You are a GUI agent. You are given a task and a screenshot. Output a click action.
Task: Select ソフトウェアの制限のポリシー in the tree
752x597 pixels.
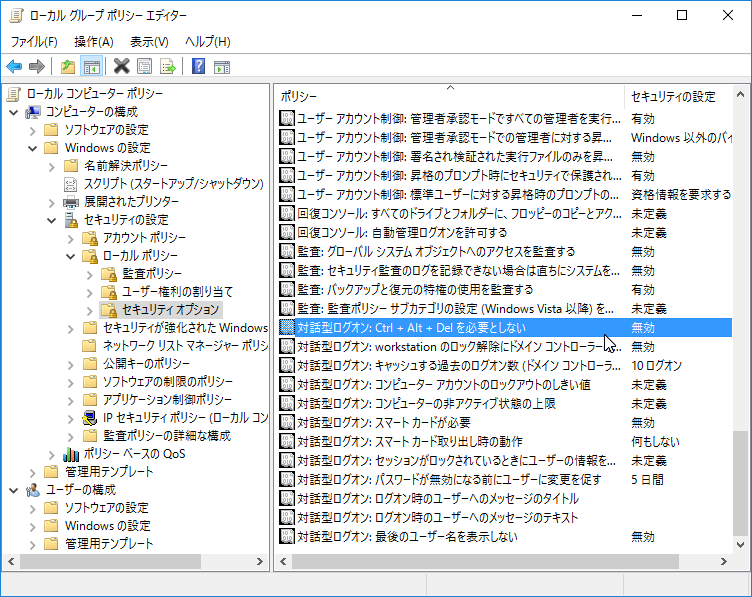(x=168, y=382)
